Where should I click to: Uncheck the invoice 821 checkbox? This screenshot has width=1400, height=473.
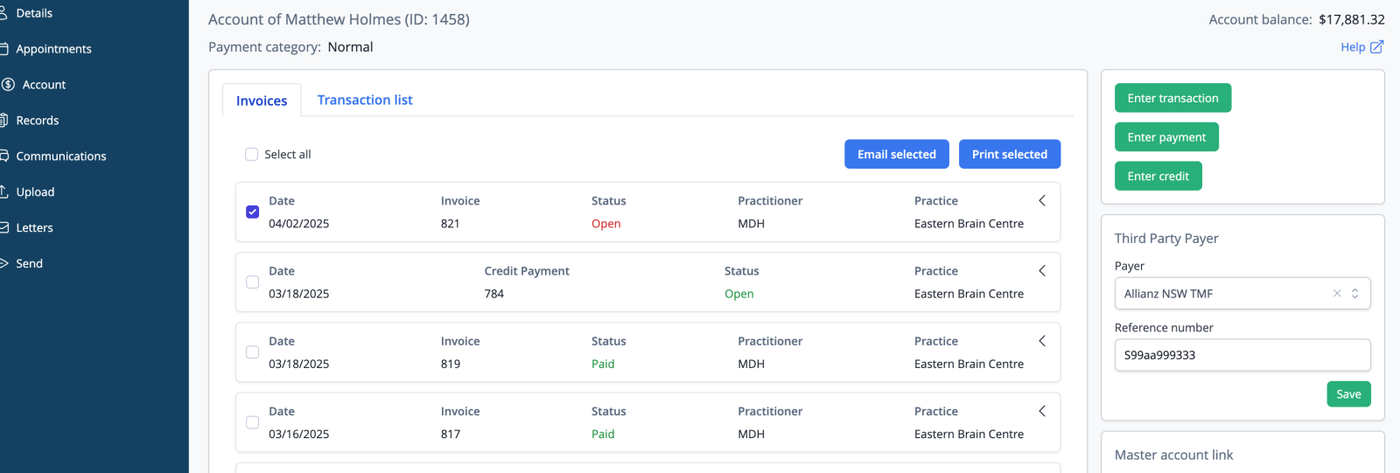[x=252, y=212]
